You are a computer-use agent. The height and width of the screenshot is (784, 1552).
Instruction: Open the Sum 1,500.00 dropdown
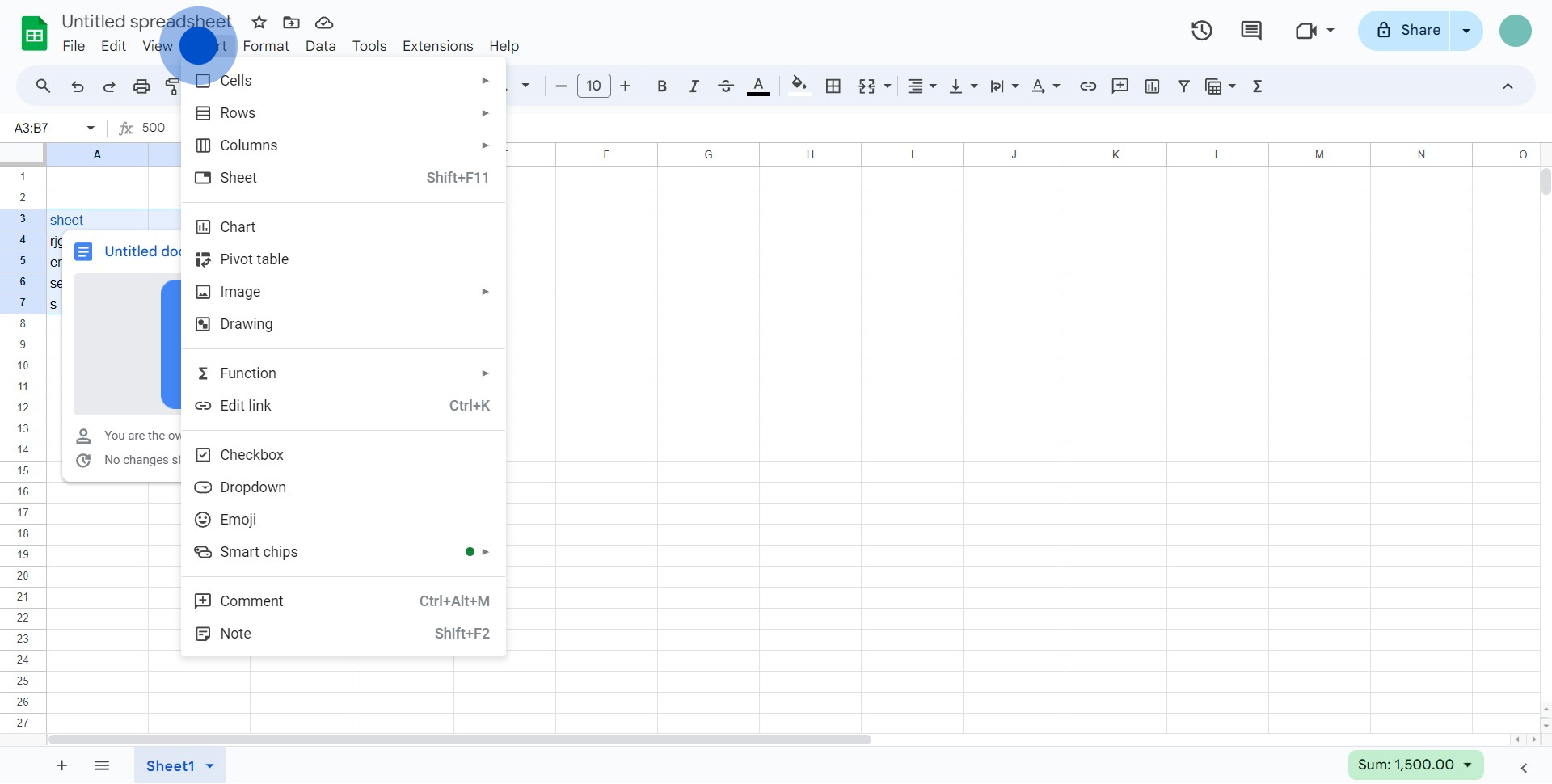coord(1415,765)
